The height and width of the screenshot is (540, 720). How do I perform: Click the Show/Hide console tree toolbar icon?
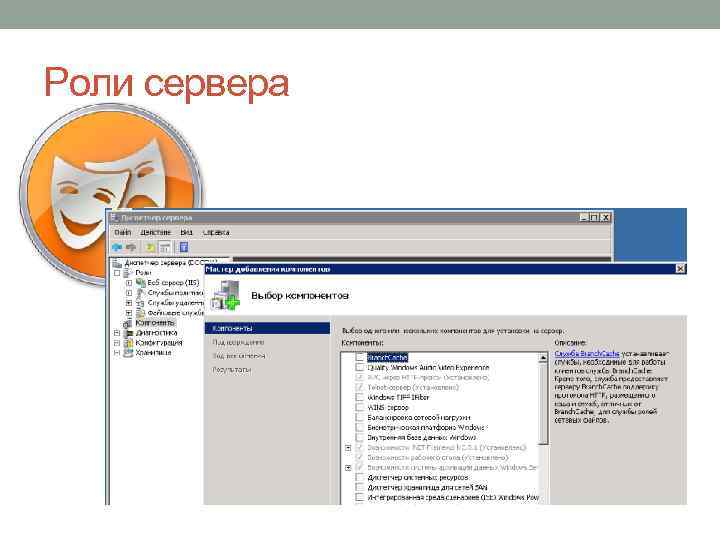tap(164, 248)
